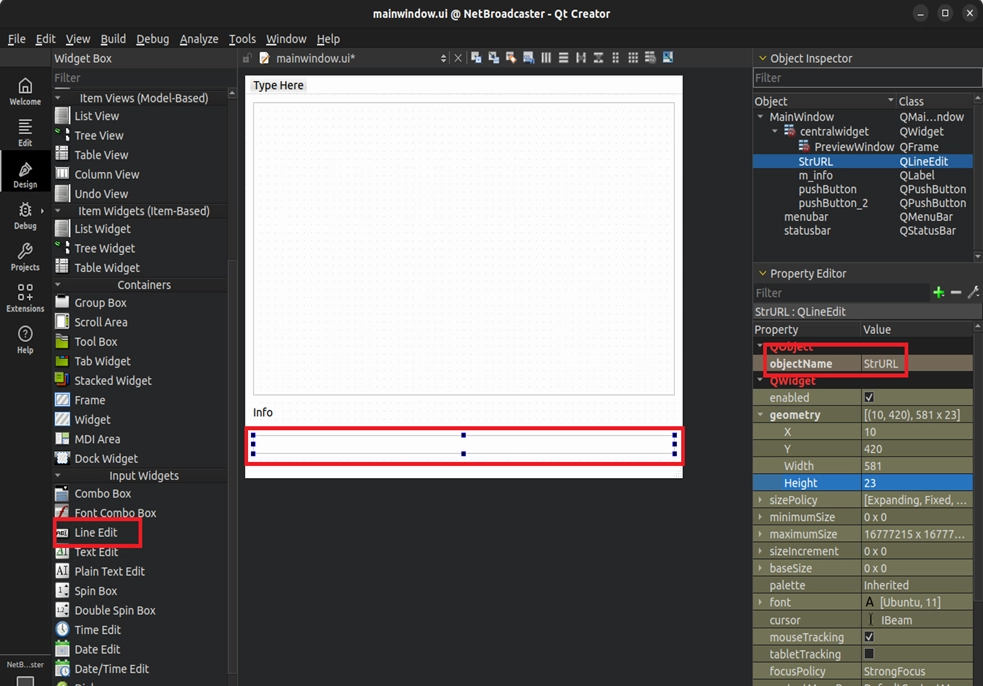Expand the minimumSize property
The width and height of the screenshot is (983, 686).
tap(760, 517)
